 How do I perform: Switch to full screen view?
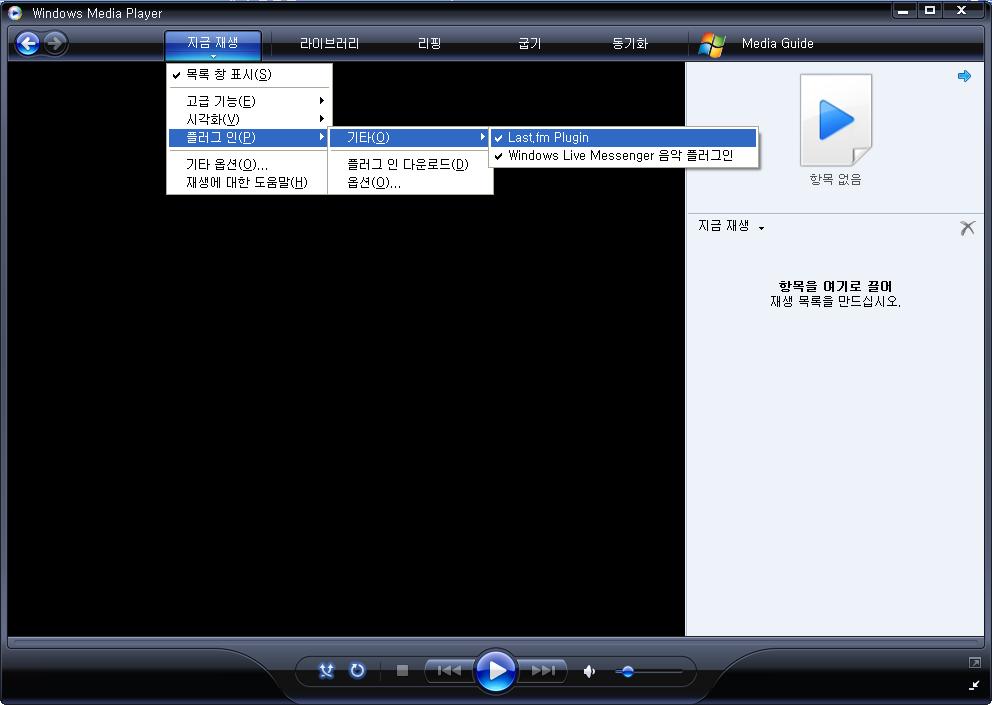974,663
